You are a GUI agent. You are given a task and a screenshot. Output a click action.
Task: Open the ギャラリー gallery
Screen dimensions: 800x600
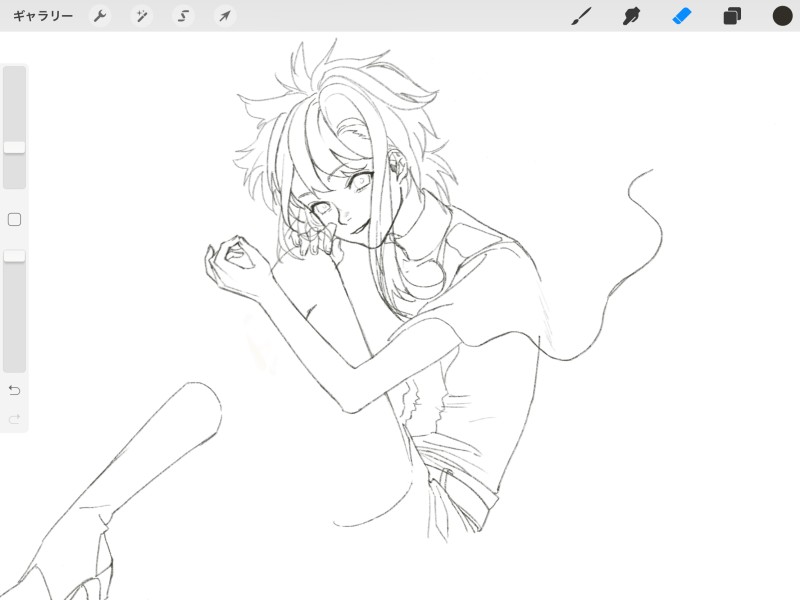(x=43, y=16)
